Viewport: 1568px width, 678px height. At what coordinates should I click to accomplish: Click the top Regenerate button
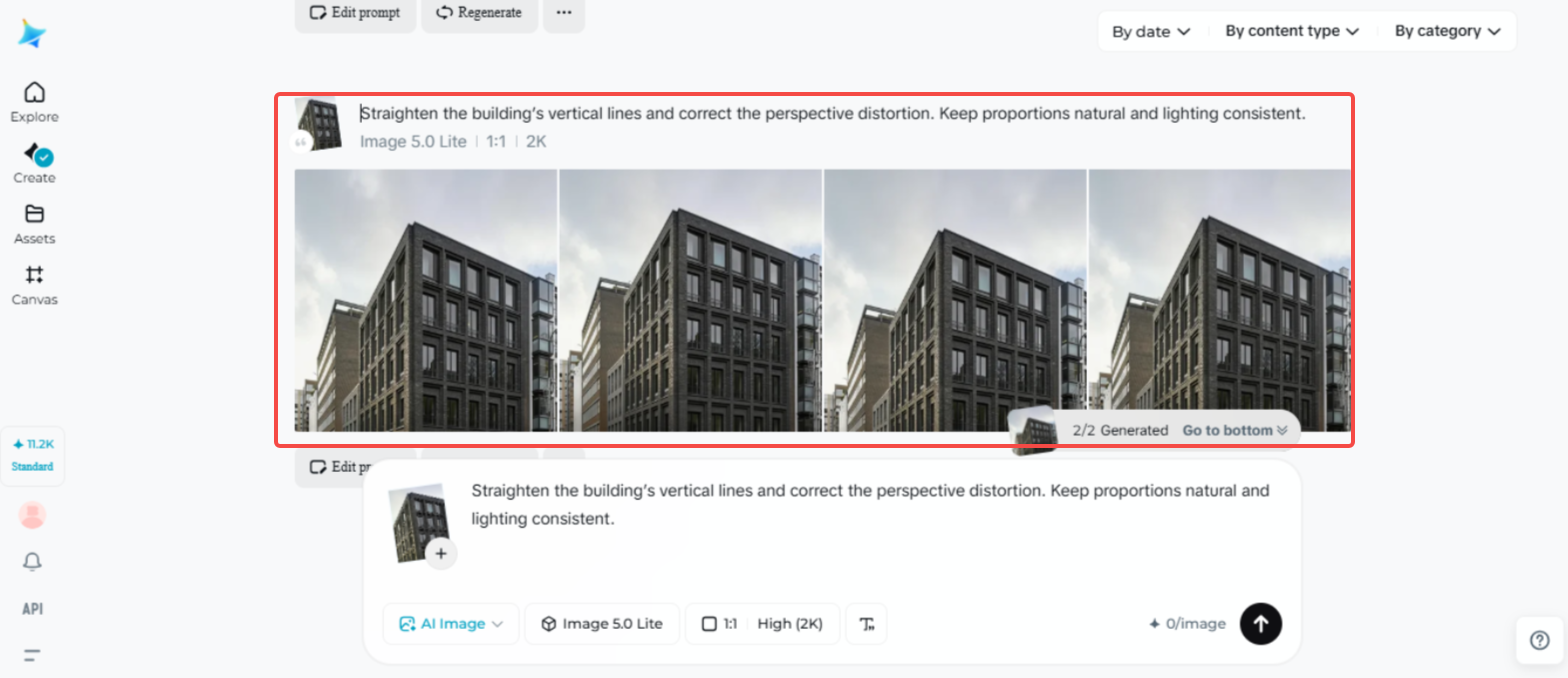[479, 14]
